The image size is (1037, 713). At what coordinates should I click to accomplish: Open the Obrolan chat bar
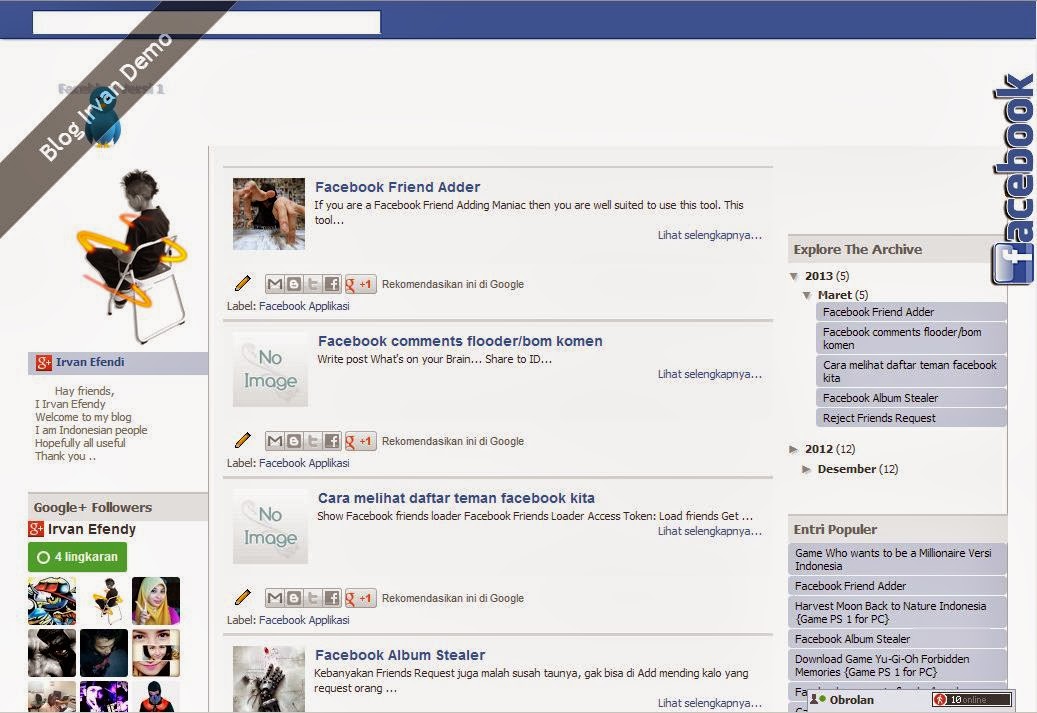coord(911,700)
